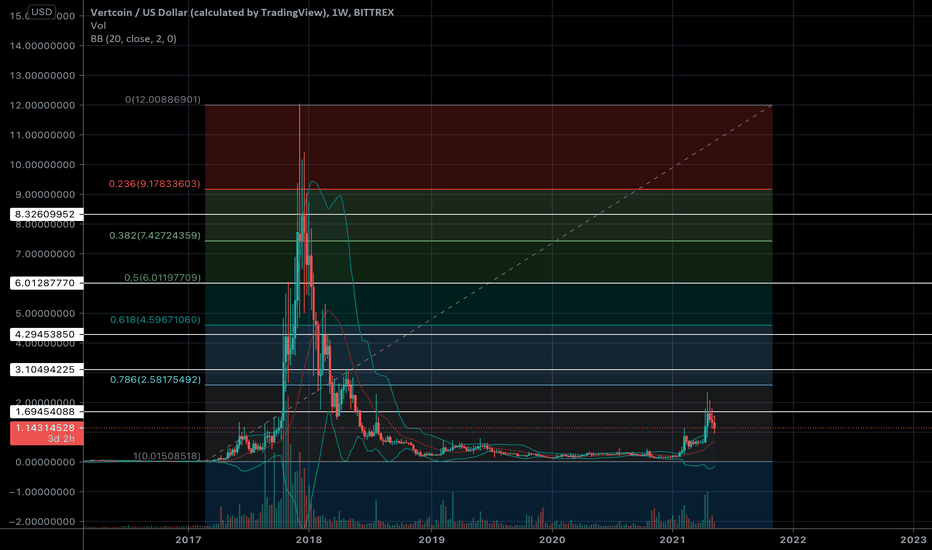Click the 2022 label on the time axis
Image resolution: width=932 pixels, height=550 pixels.
coord(793,539)
